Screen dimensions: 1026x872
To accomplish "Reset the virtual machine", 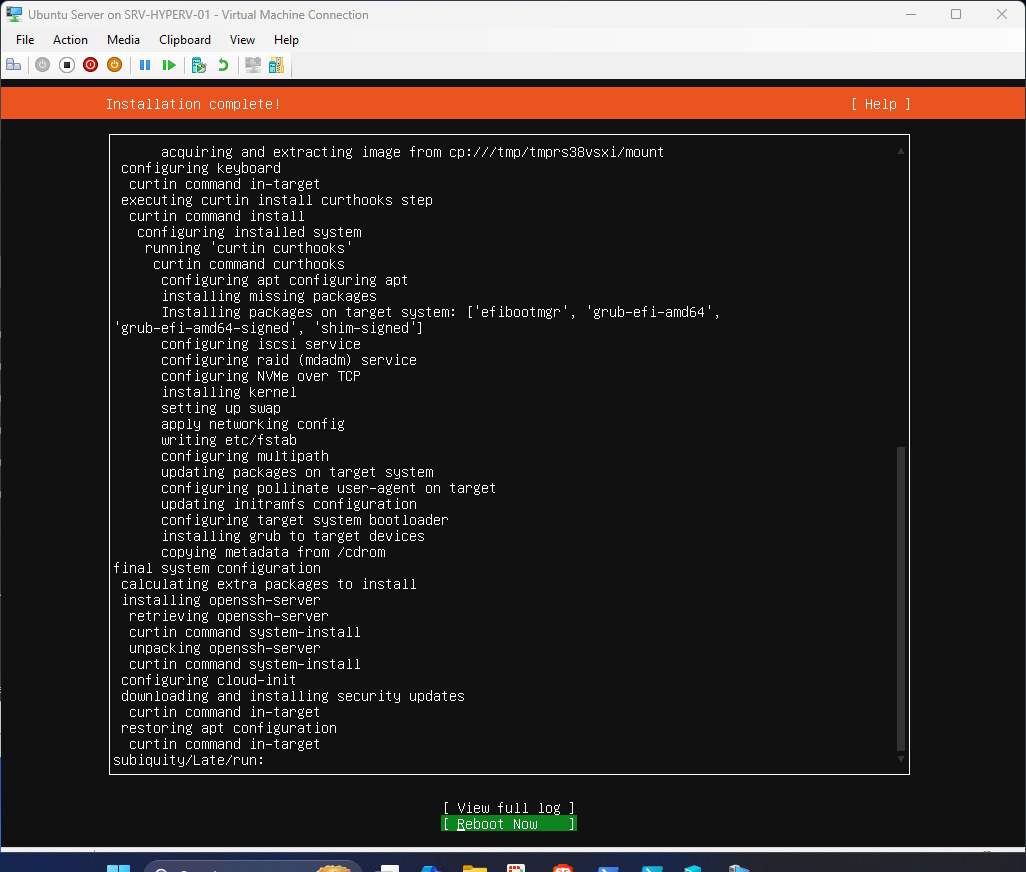I will point(169,64).
